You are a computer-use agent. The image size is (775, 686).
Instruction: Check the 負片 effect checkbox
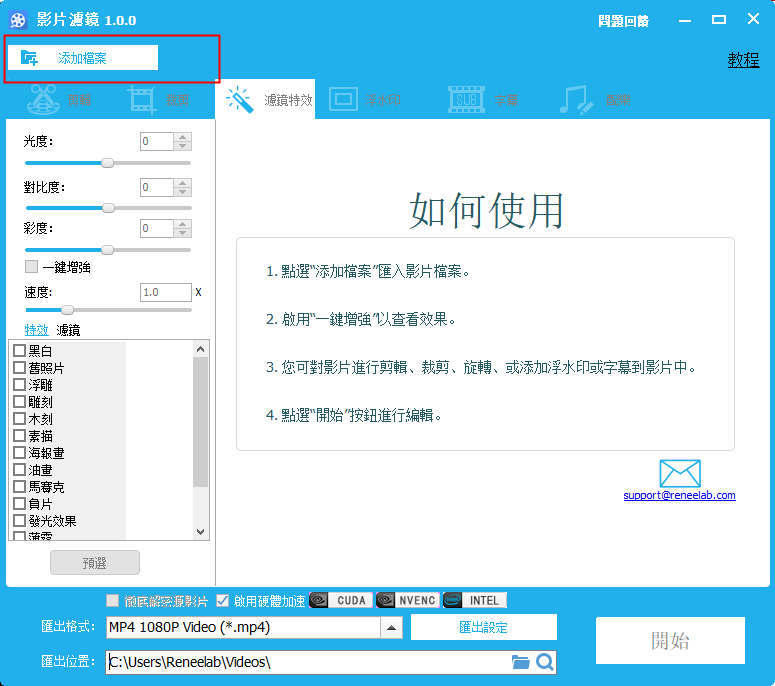[20, 504]
